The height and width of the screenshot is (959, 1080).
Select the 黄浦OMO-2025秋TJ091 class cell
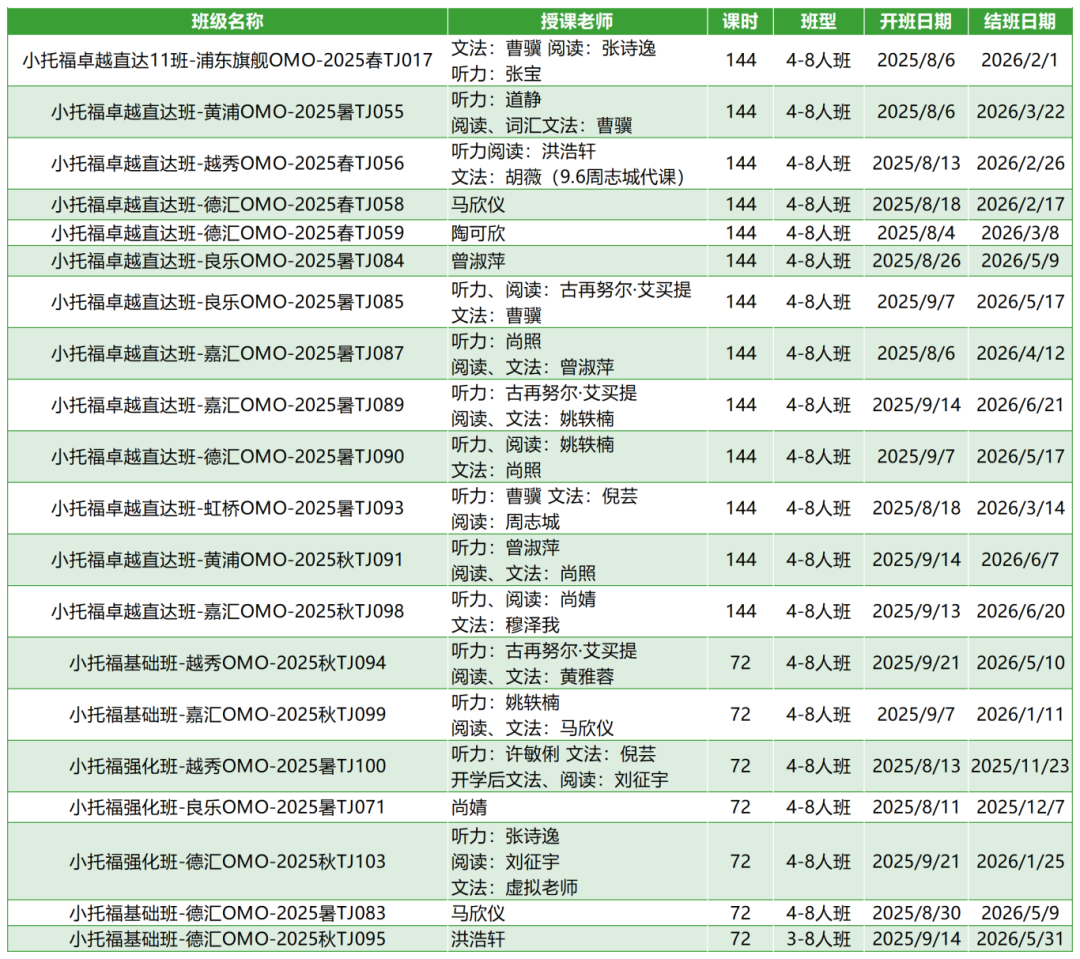tap(227, 559)
